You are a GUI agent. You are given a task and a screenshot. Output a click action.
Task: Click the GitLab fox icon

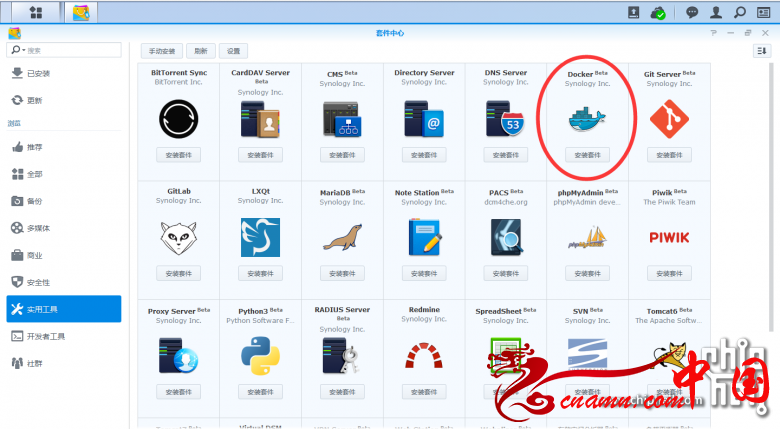pyautogui.click(x=177, y=237)
